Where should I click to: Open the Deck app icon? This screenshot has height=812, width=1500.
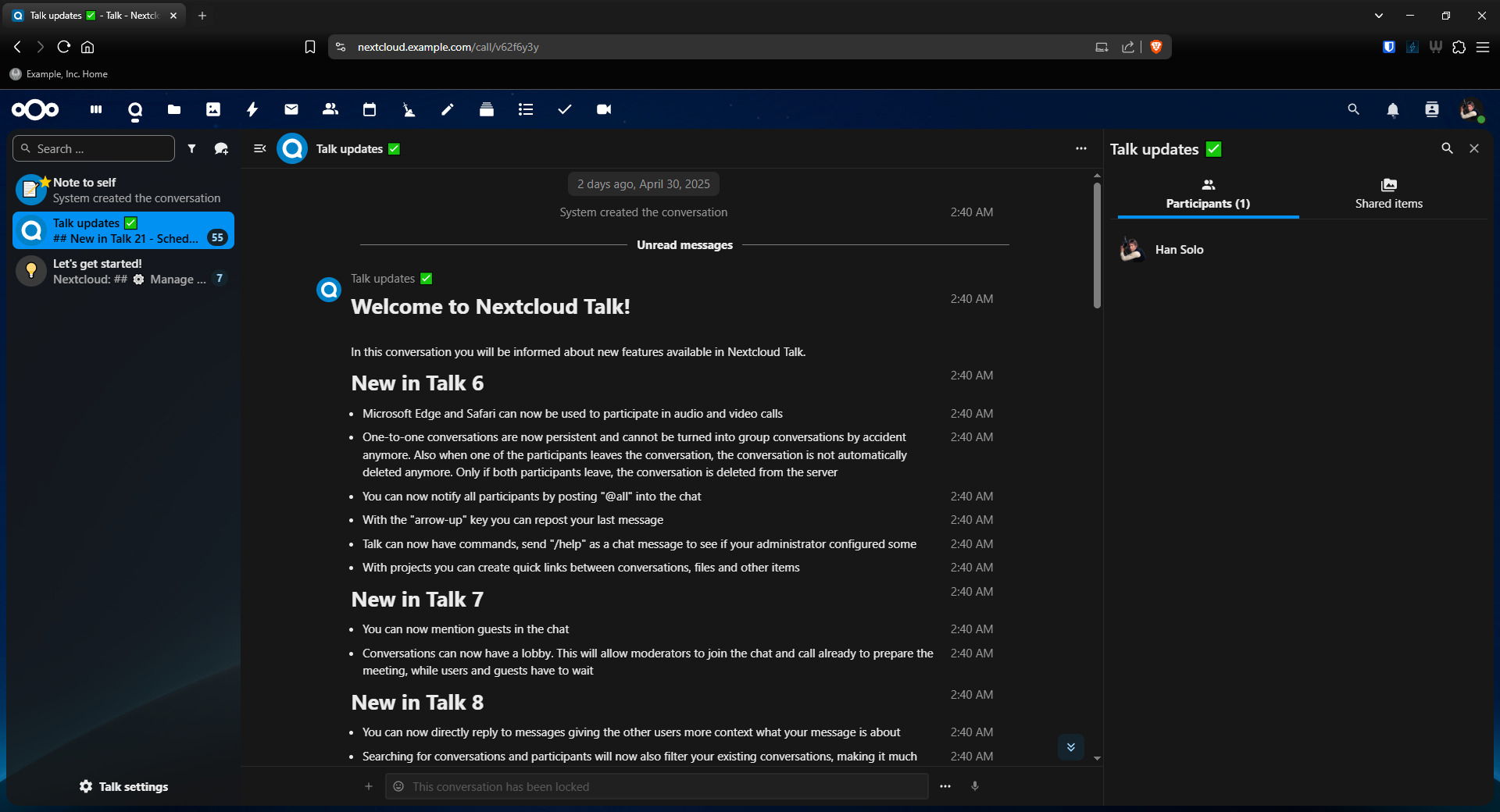point(487,110)
